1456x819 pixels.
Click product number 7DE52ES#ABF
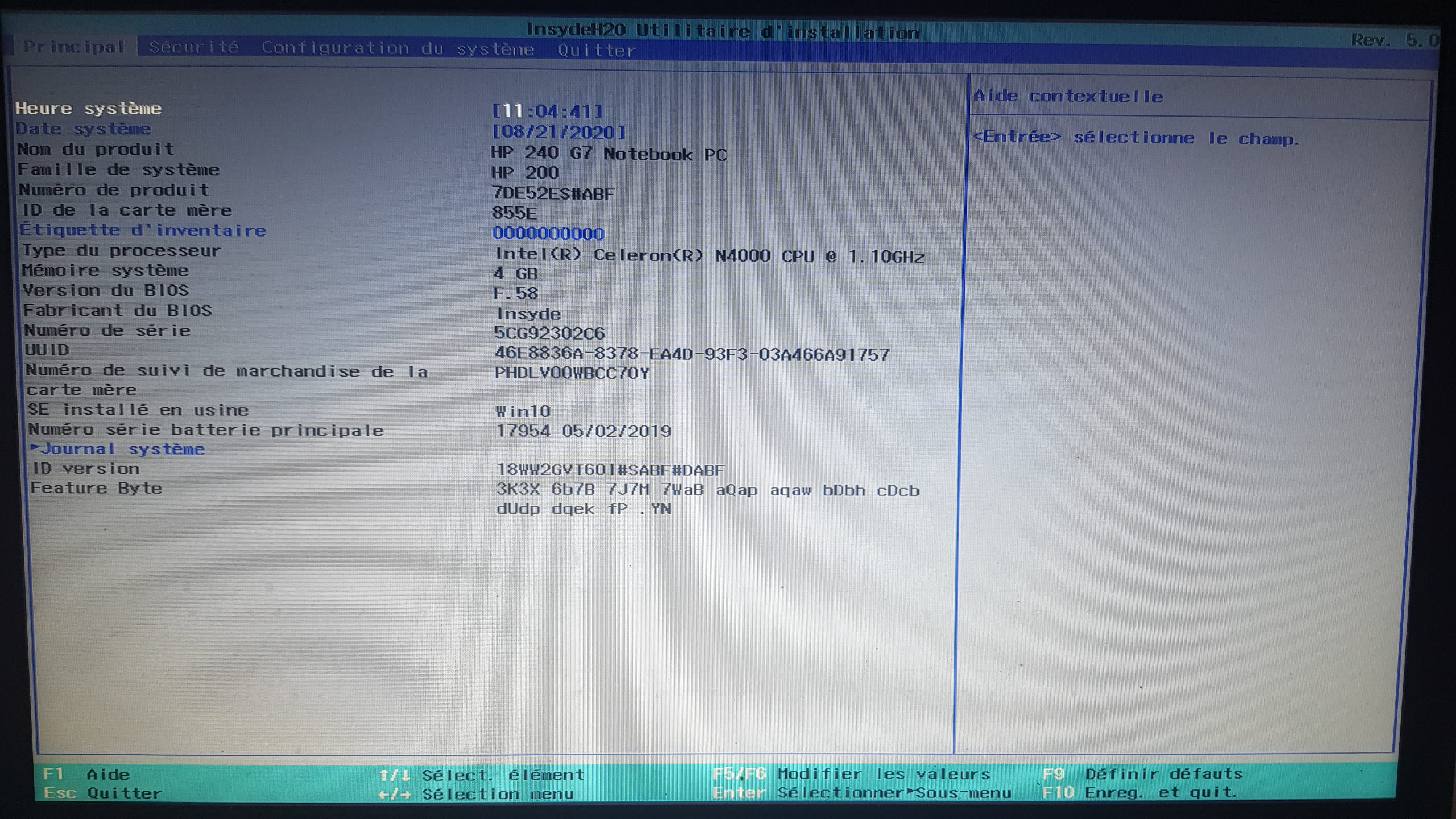(x=553, y=193)
